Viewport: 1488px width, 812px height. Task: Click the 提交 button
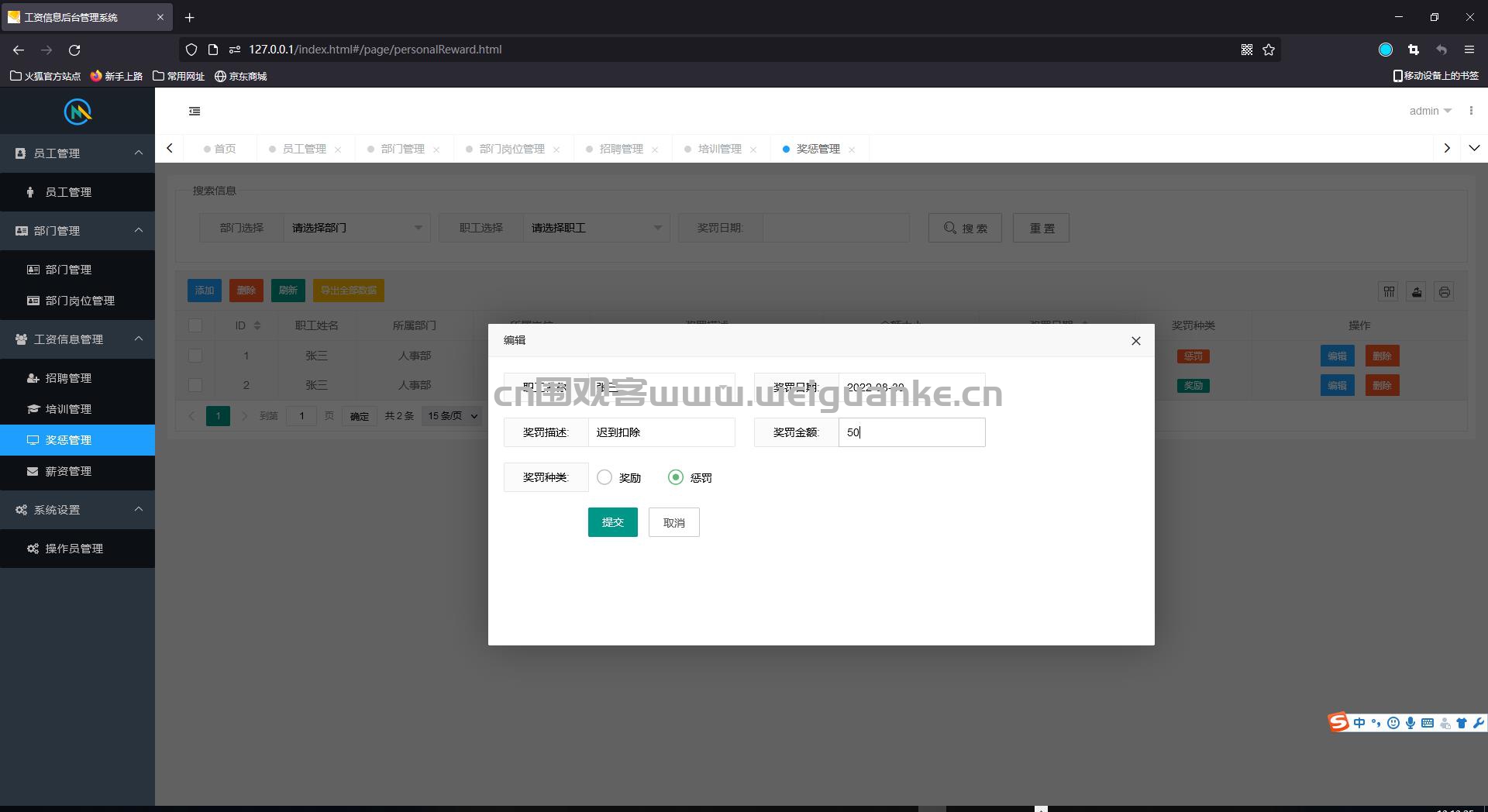612,522
